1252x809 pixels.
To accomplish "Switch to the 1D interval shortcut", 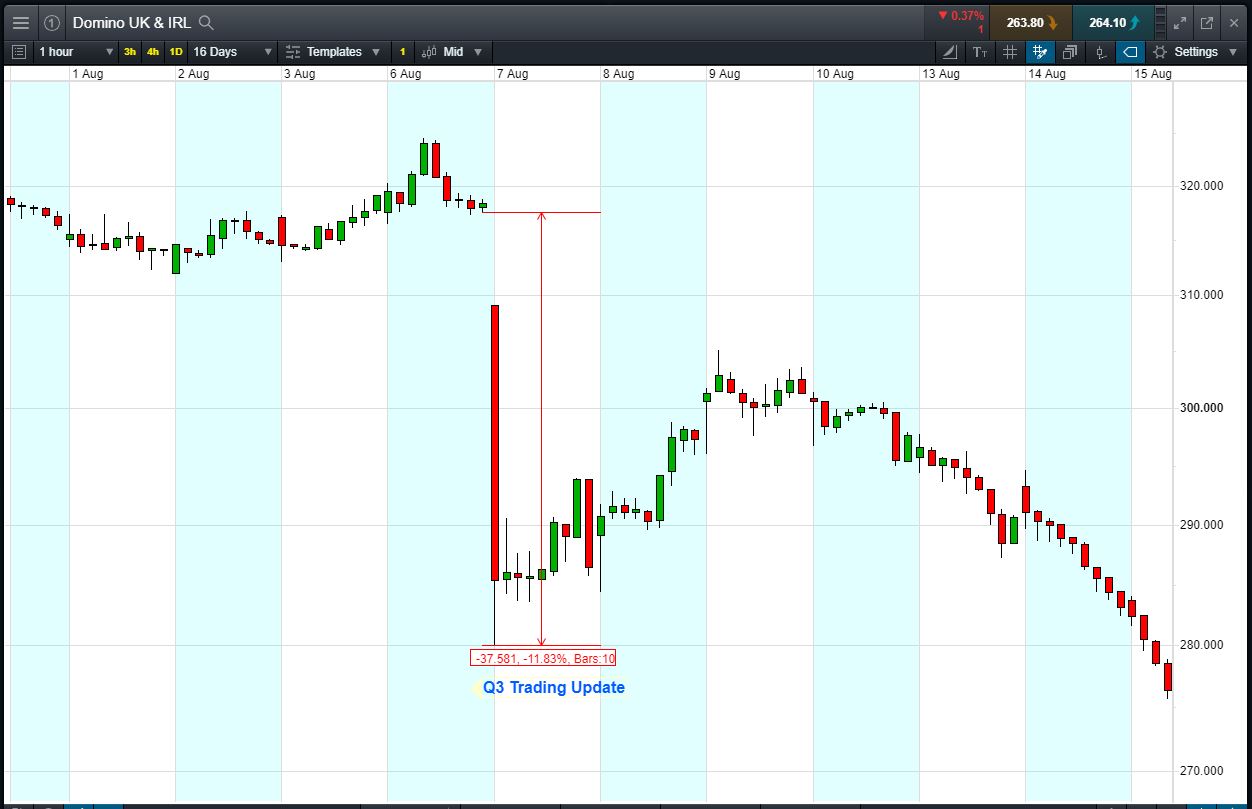I will 176,52.
